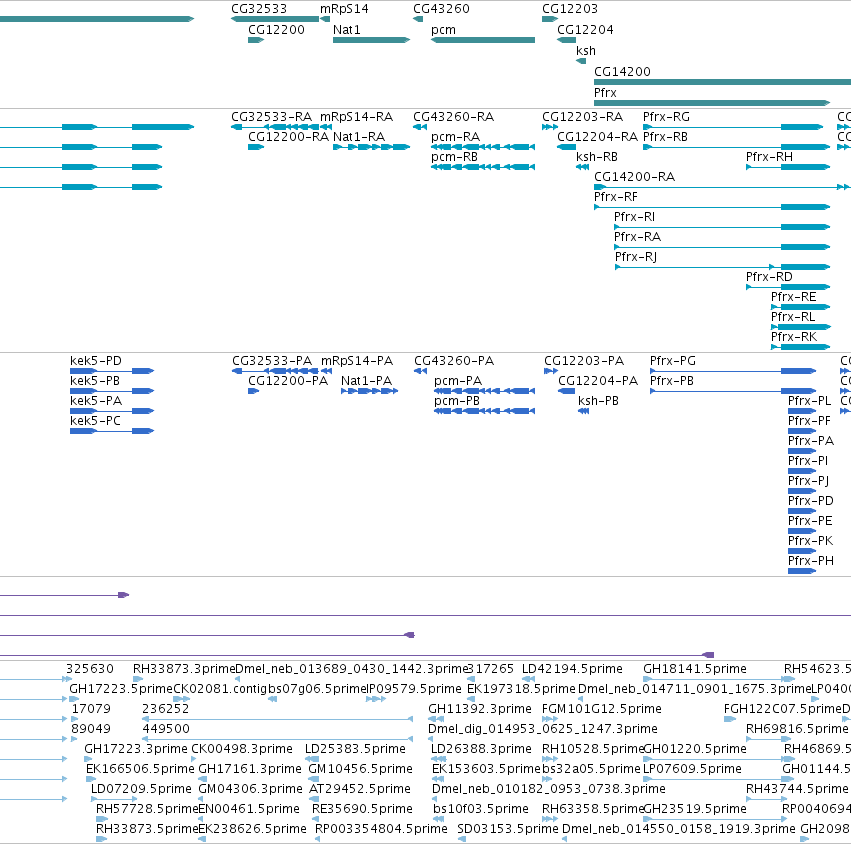Click the CG32533-RA transcript label
The height and width of the screenshot is (844, 851).
pyautogui.click(x=271, y=117)
